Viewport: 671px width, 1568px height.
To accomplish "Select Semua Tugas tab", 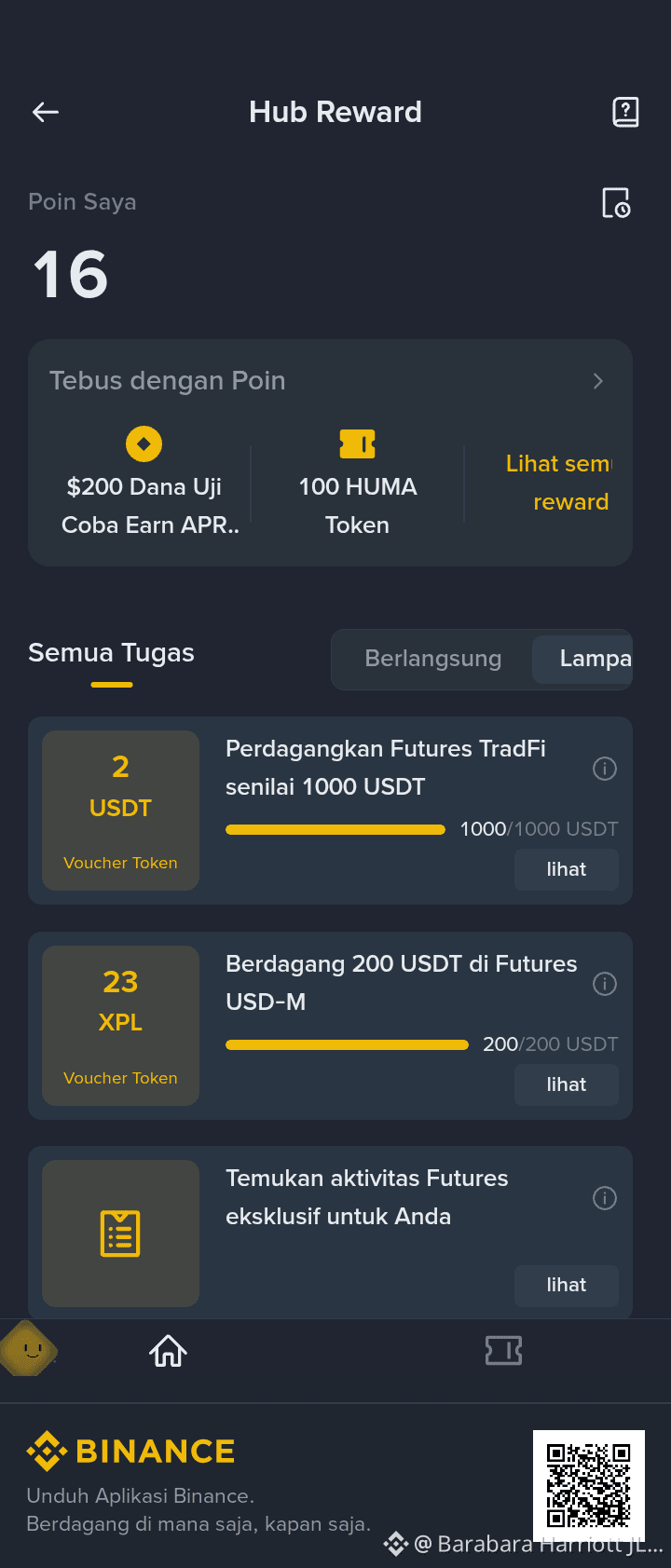I will 111,653.
